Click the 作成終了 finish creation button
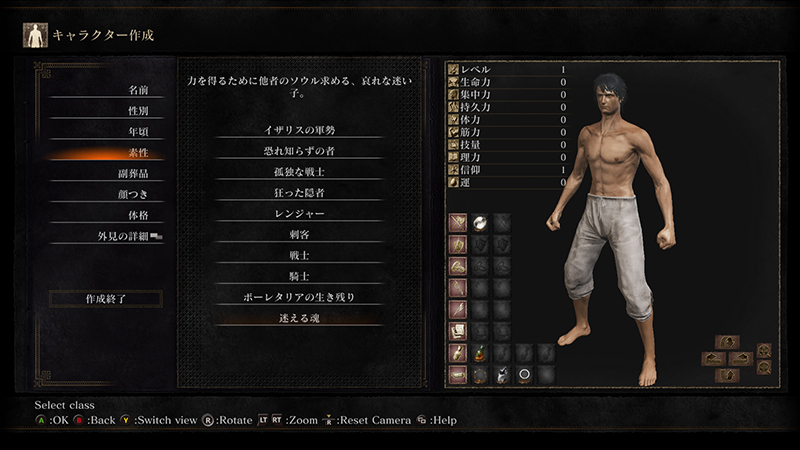800x450 pixels. click(106, 299)
